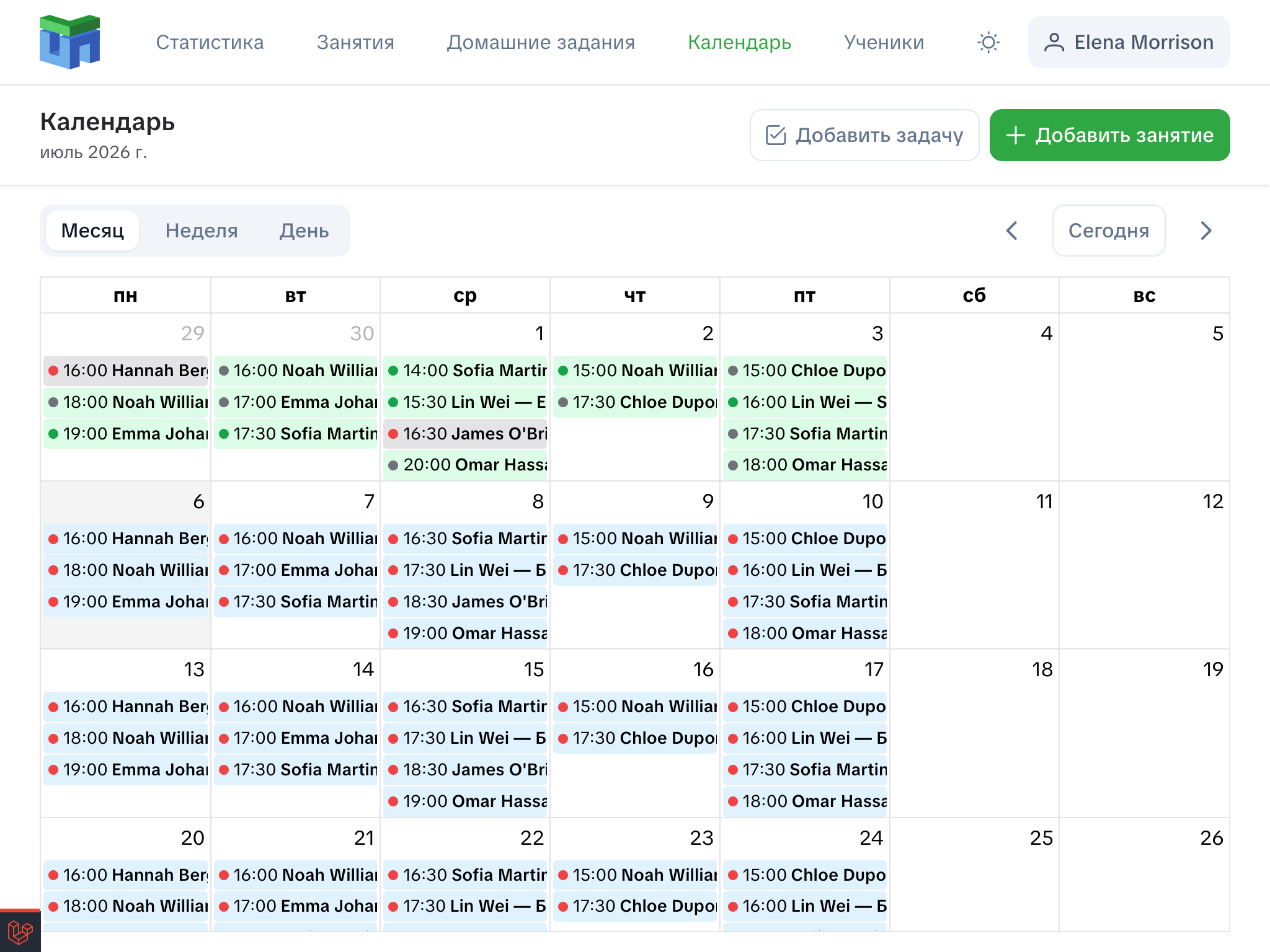The width and height of the screenshot is (1270, 952).
Task: Jump to today with Сегодня button
Action: [x=1109, y=231]
